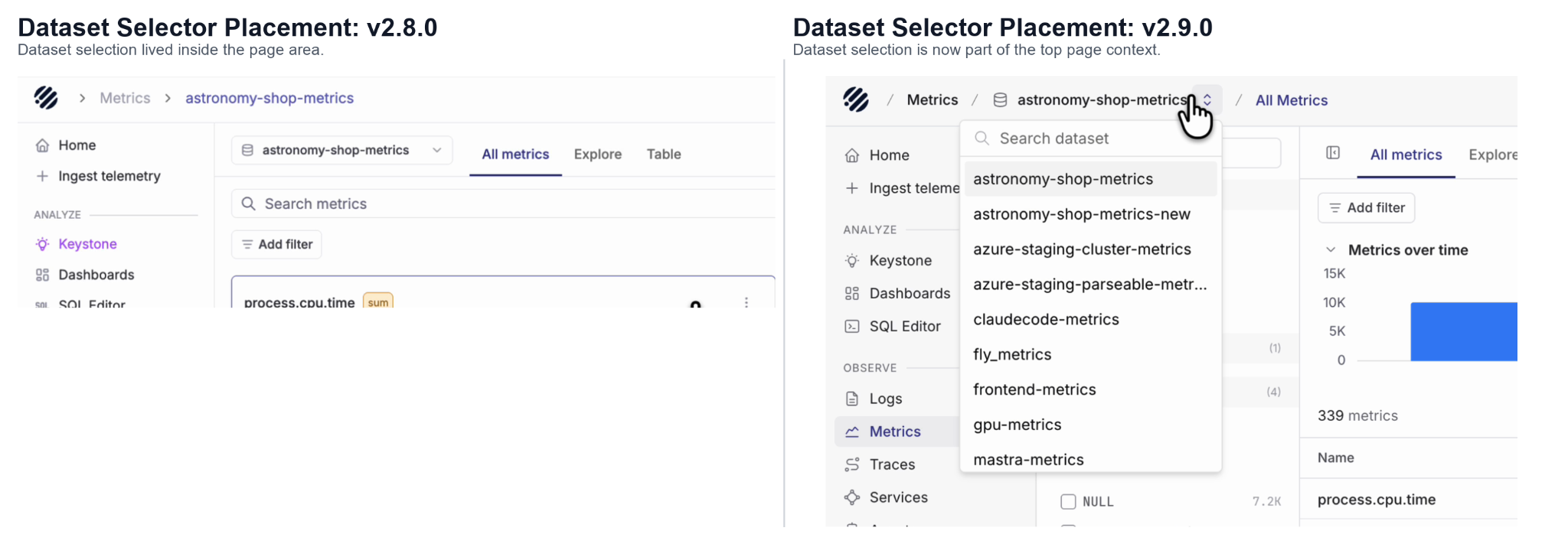Click the Parseable logo in v2.9.0 header
Viewport: 1568px width, 544px height.
(856, 99)
